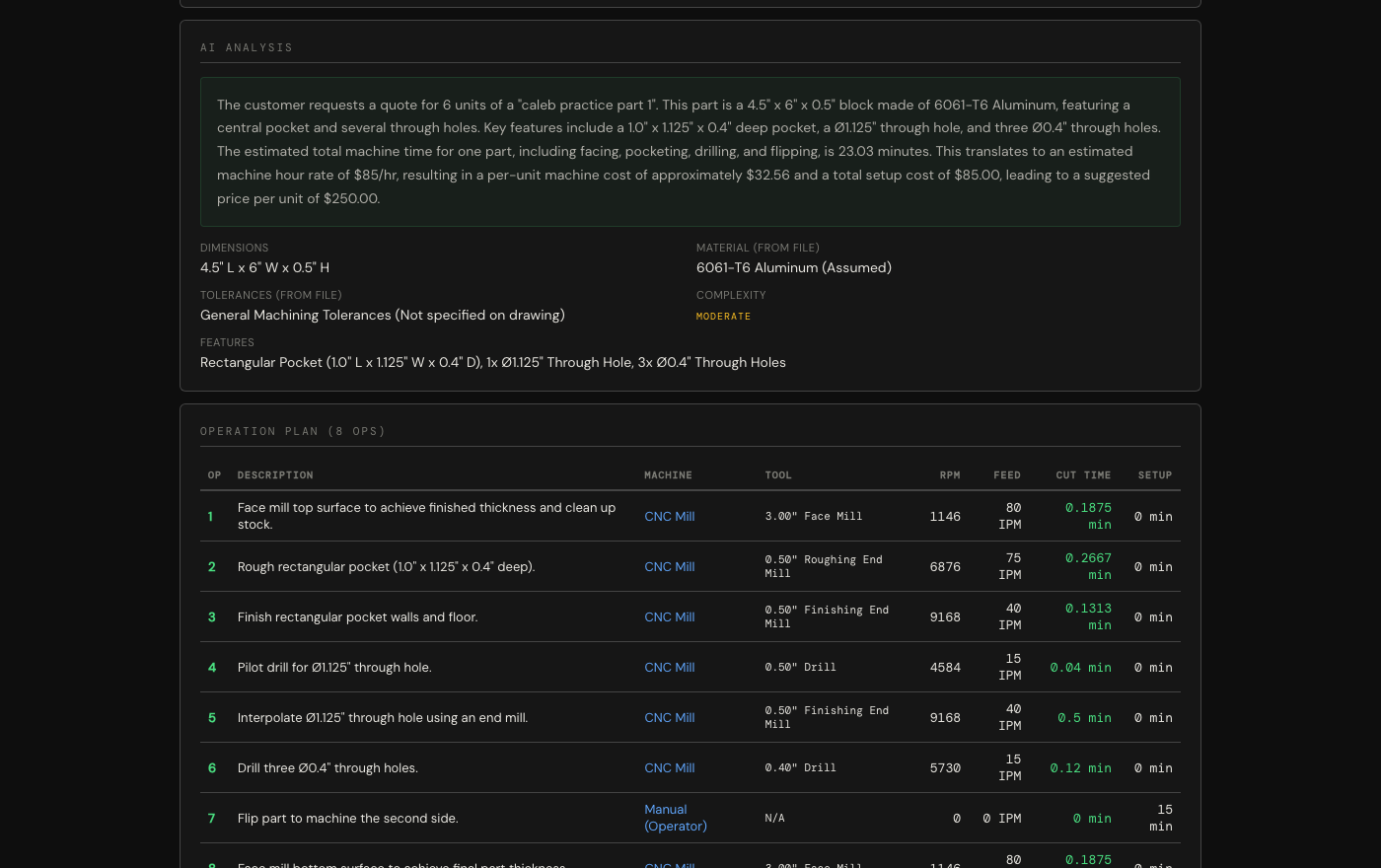Screen dimensions: 1381x868
Task: Click tool N/A in flip part row
Action: click(x=774, y=818)
